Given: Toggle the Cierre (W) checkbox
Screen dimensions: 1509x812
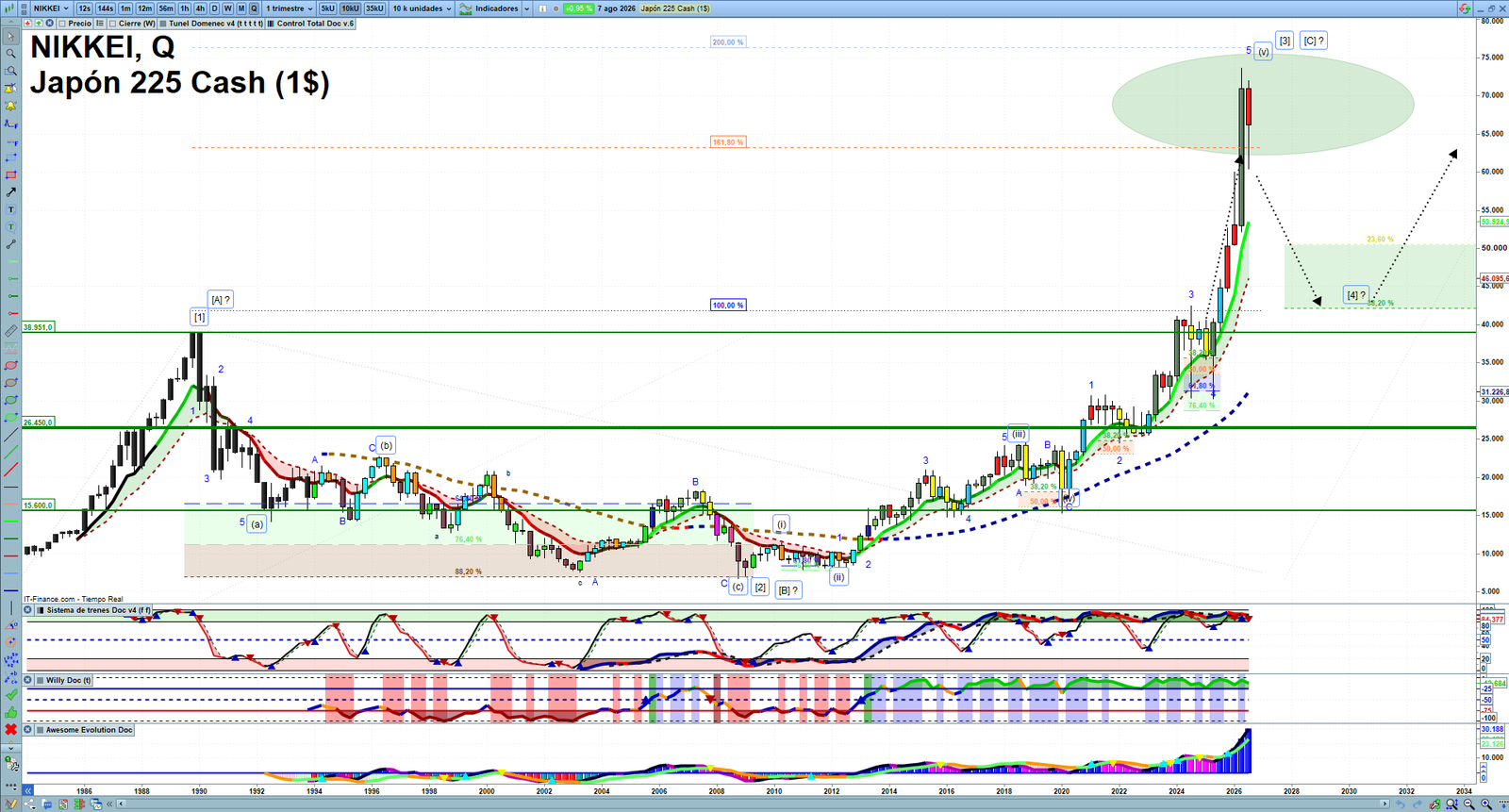Looking at the screenshot, I should [113, 24].
